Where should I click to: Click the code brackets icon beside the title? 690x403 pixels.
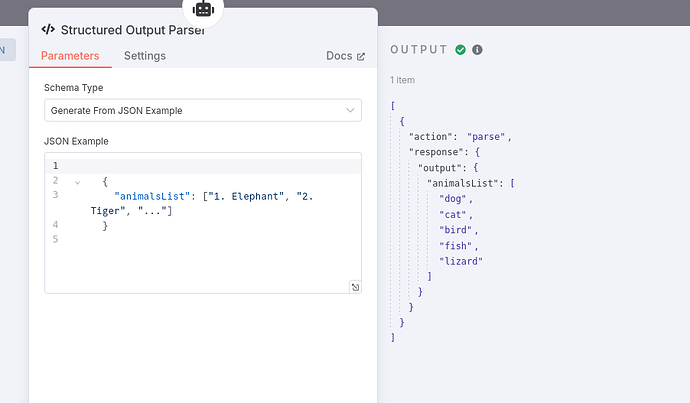click(x=47, y=30)
